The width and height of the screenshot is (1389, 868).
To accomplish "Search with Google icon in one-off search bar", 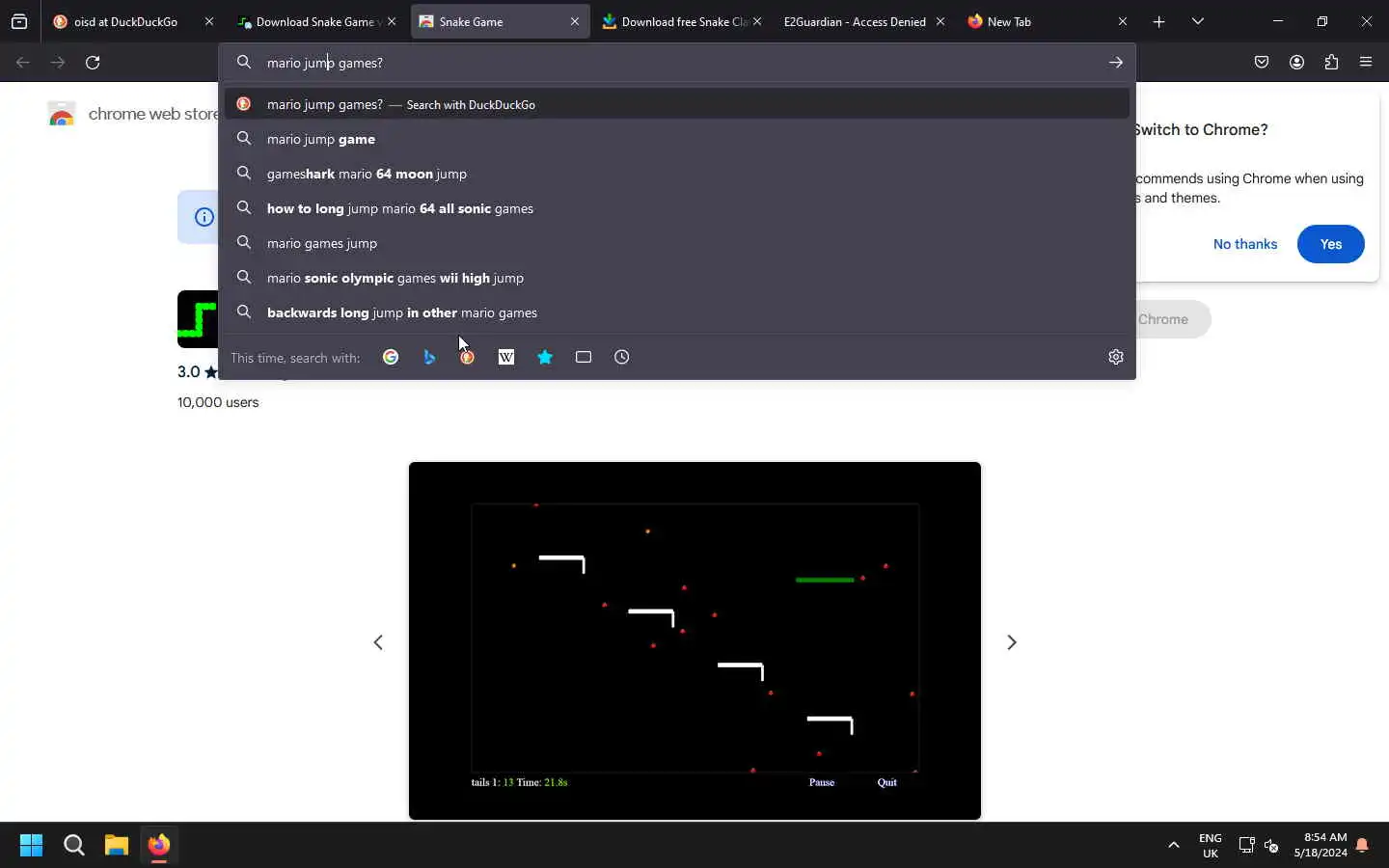I will pos(391,357).
